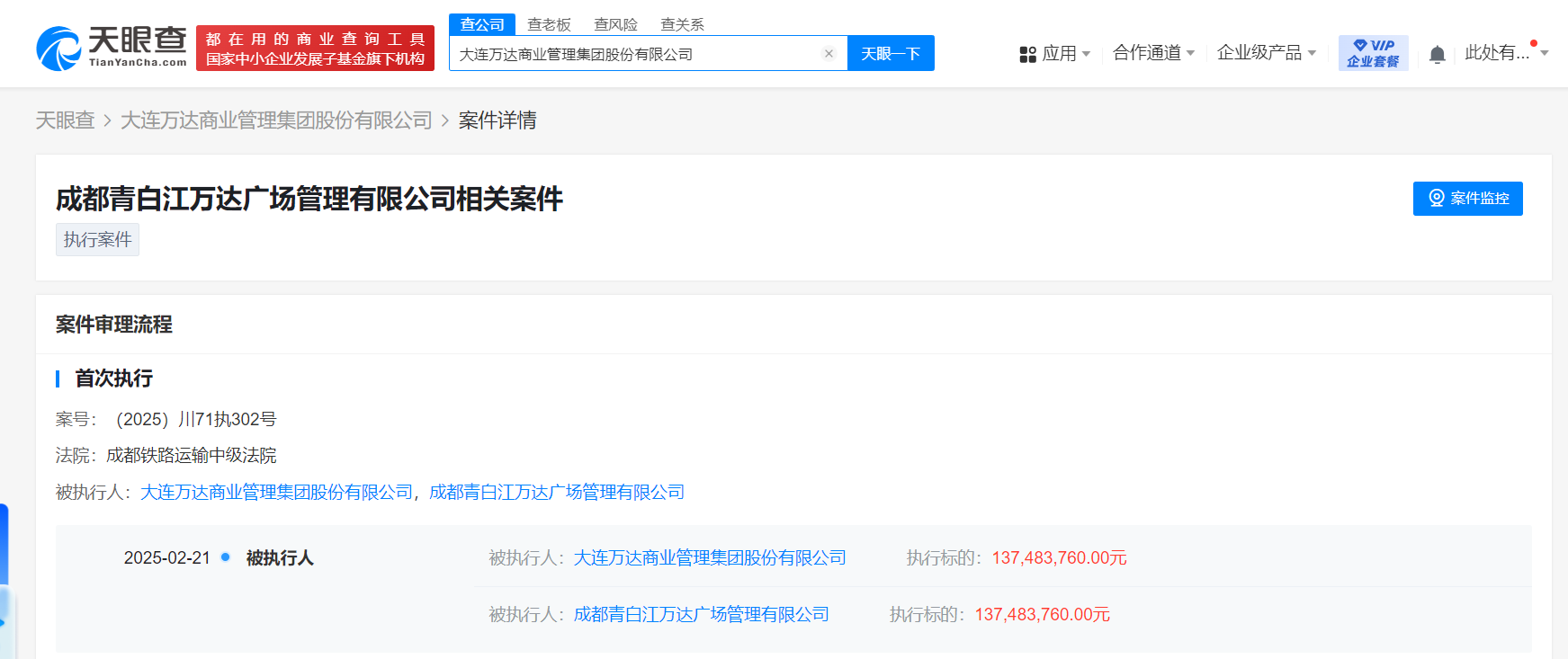Screen dimensions: 1568x659
Task: Expand the 企业级产品 dropdown
Action: pos(1267,53)
